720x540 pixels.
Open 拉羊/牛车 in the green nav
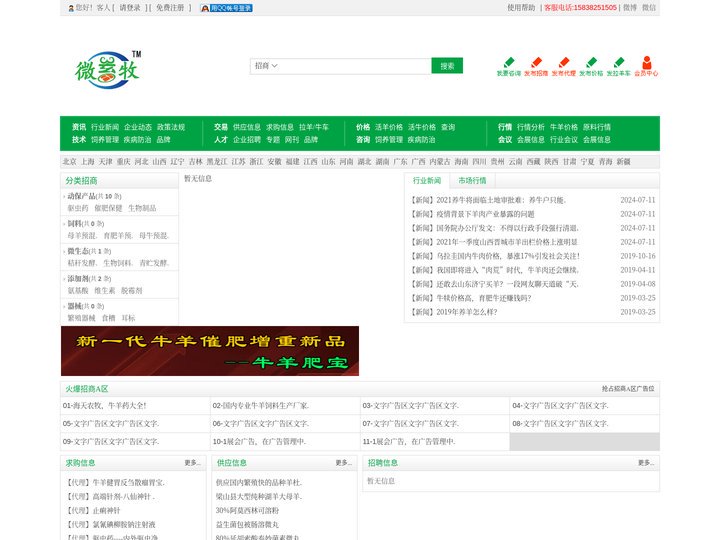[x=314, y=127]
